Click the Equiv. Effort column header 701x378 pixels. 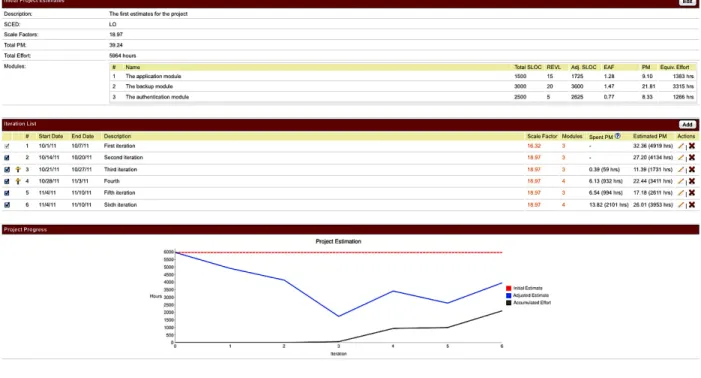pos(675,67)
